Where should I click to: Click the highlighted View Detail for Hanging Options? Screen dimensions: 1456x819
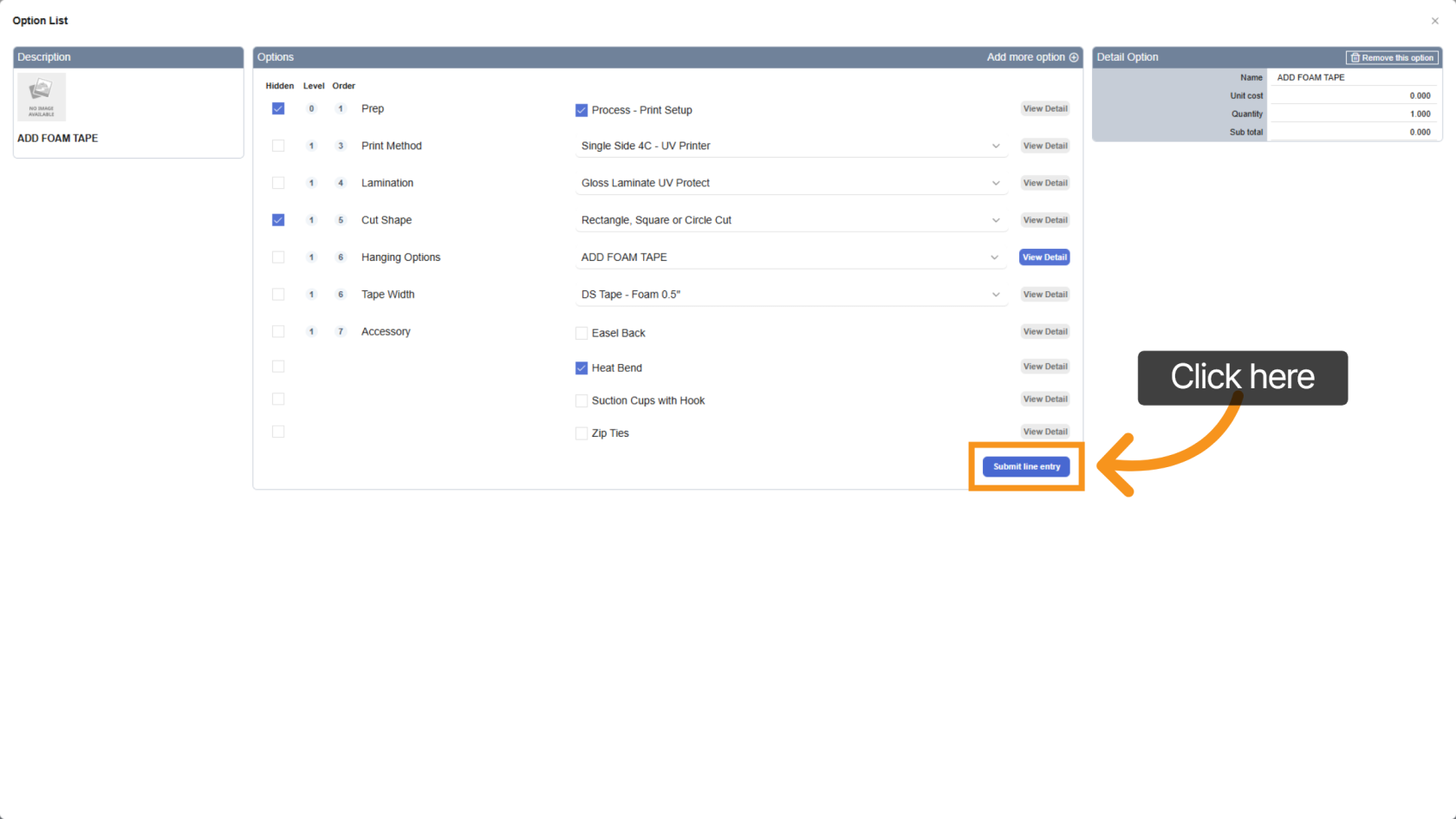point(1044,257)
